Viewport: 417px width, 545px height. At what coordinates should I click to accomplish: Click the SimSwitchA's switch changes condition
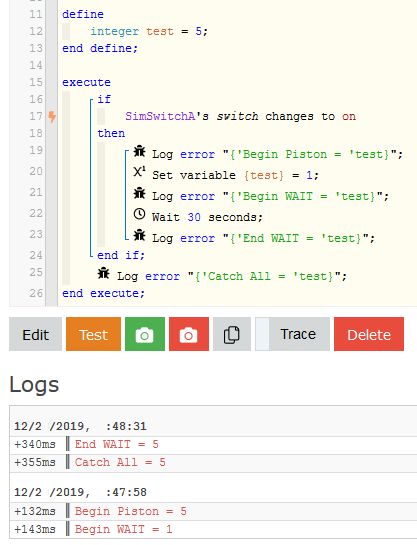pos(240,116)
